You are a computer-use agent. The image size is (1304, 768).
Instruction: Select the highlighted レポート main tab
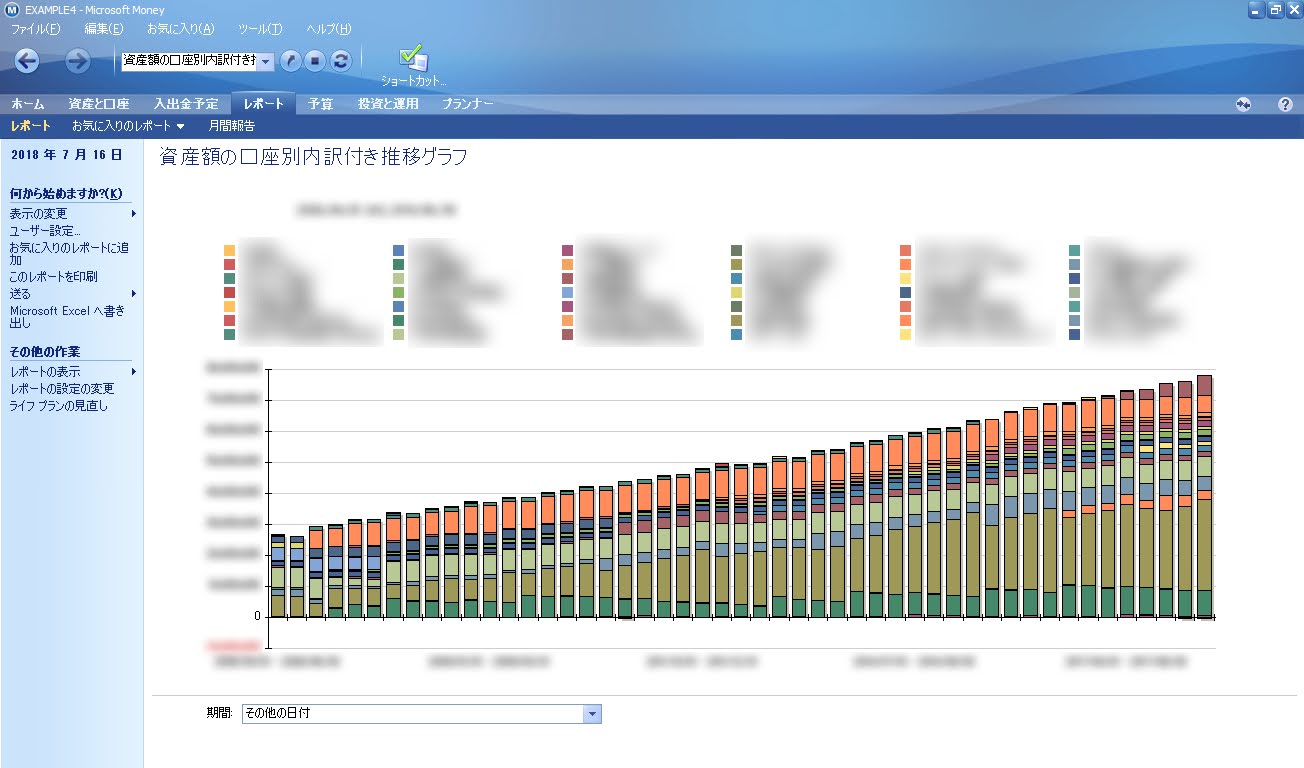click(x=264, y=104)
